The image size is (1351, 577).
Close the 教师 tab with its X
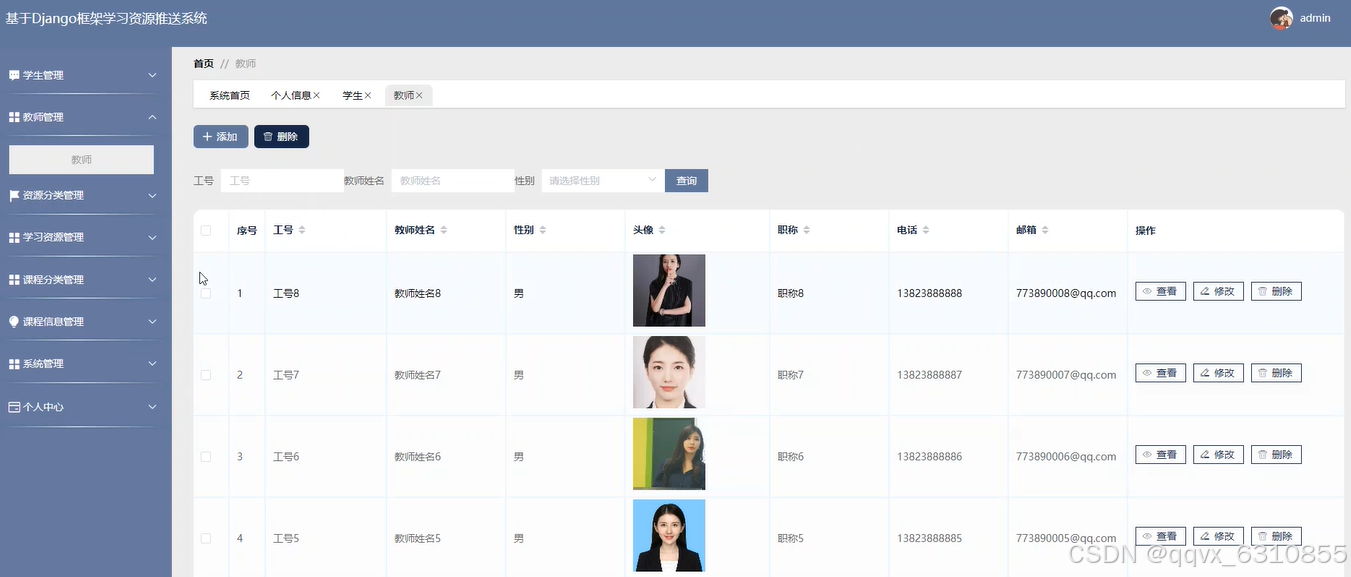pos(419,96)
